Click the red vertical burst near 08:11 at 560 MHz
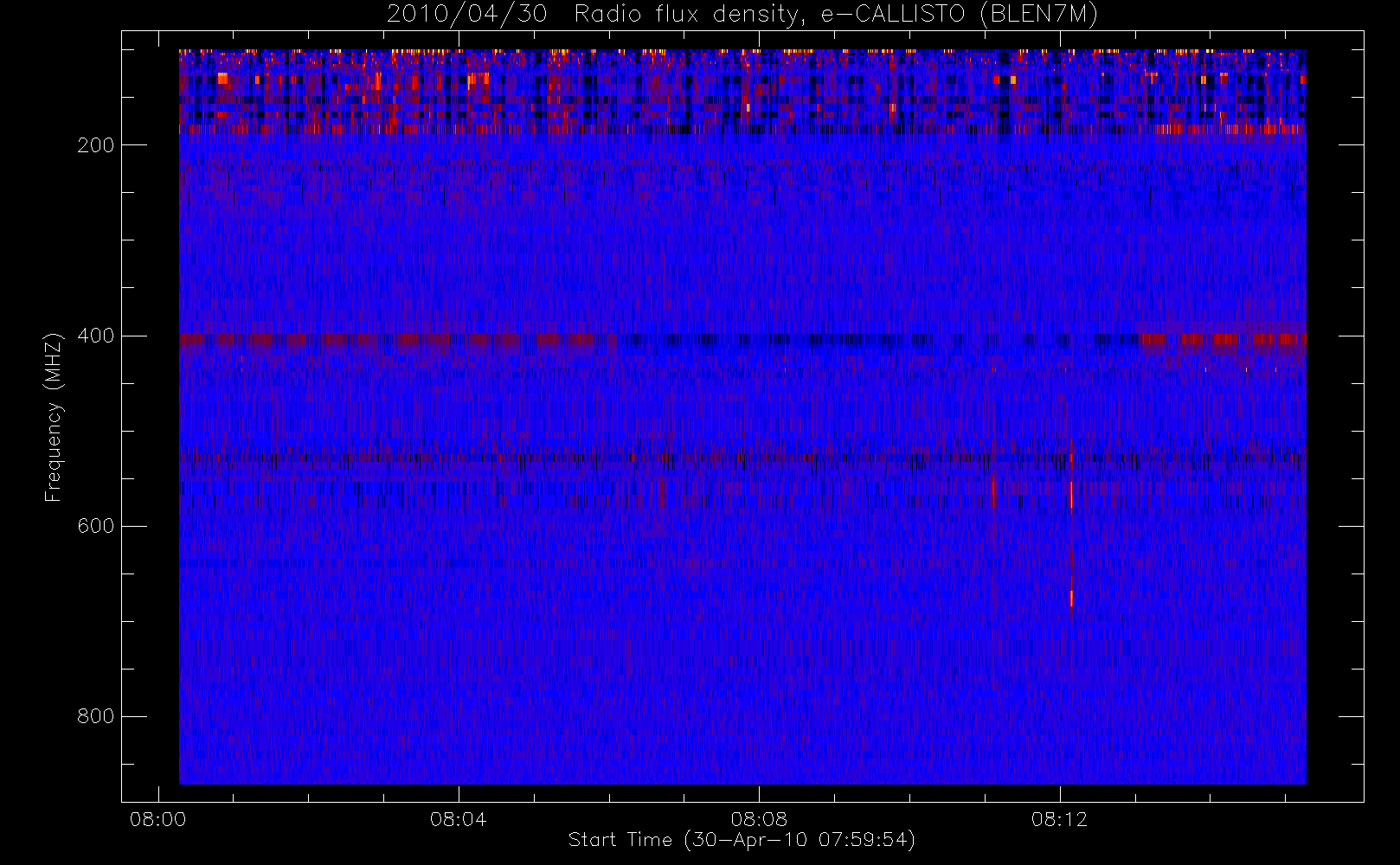Screen dimensions: 1400x865 tap(993, 491)
